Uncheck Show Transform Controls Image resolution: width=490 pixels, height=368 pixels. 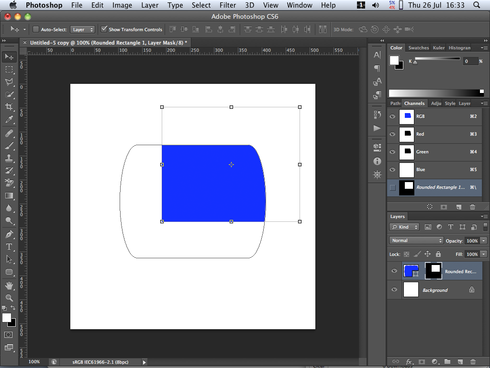(104, 29)
